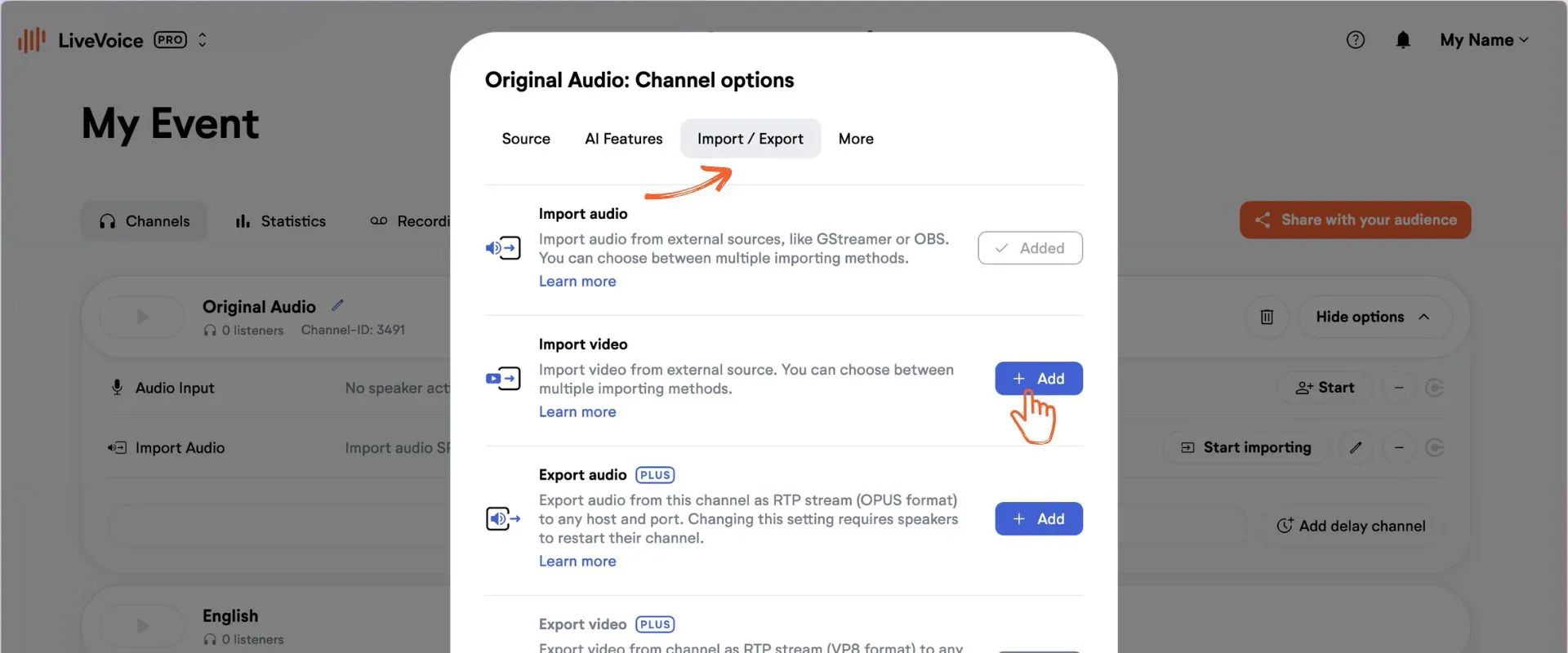Play the English channel
The image size is (1568, 653).
(142, 626)
